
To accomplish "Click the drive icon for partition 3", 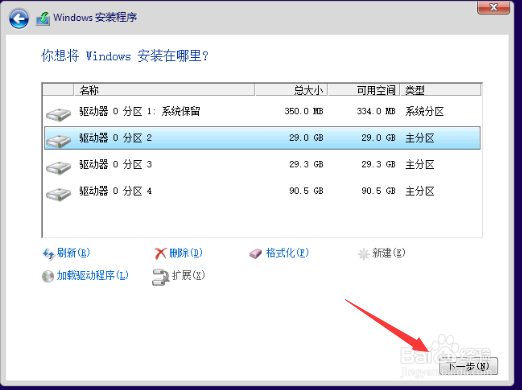I will [x=58, y=167].
